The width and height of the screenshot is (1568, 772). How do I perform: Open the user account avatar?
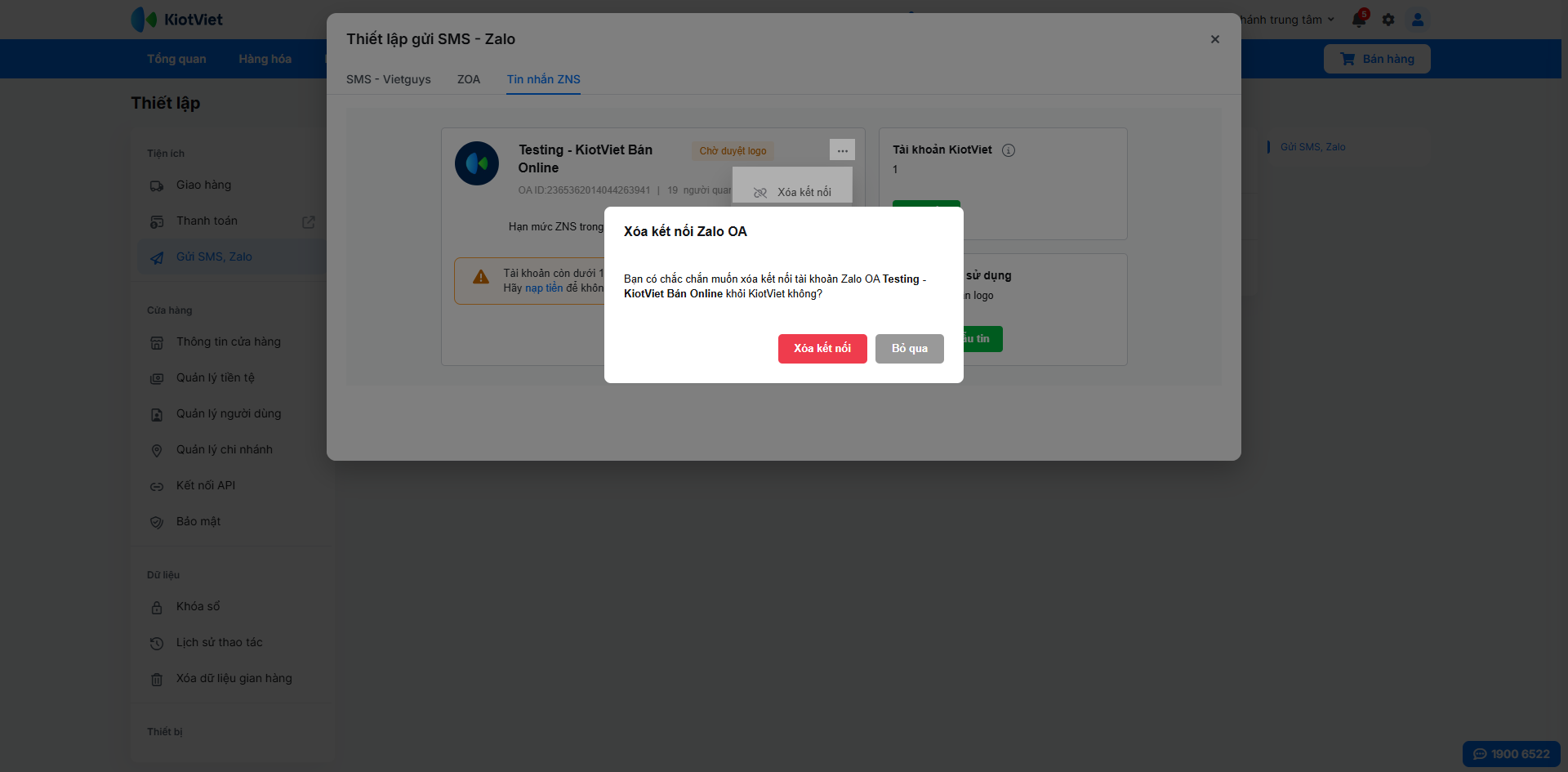1418,20
